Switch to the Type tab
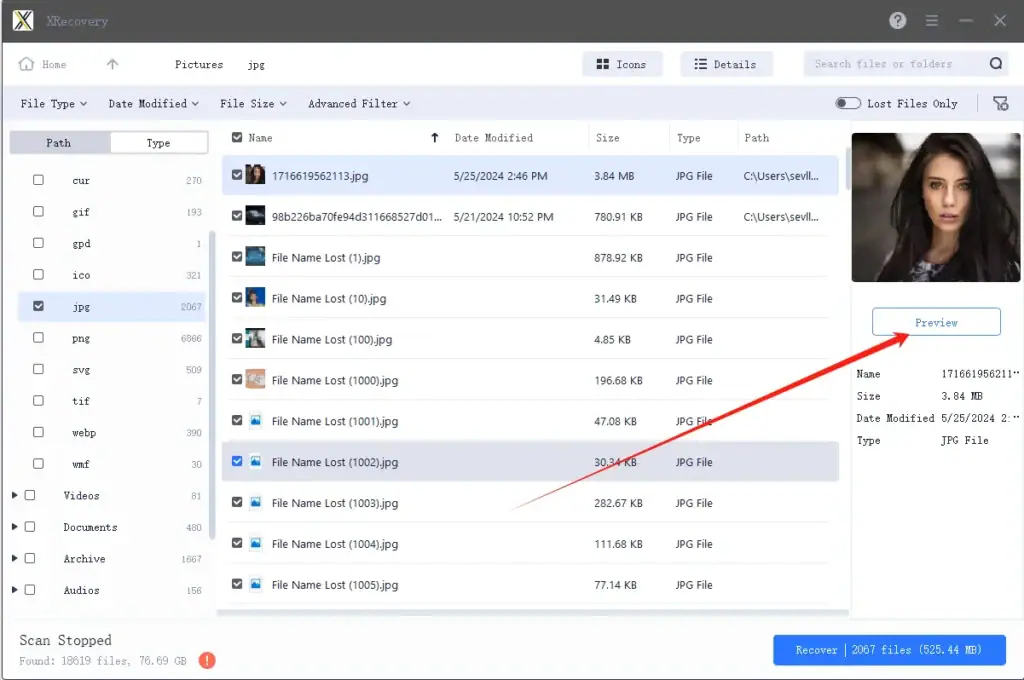The height and width of the screenshot is (680, 1024). (158, 142)
